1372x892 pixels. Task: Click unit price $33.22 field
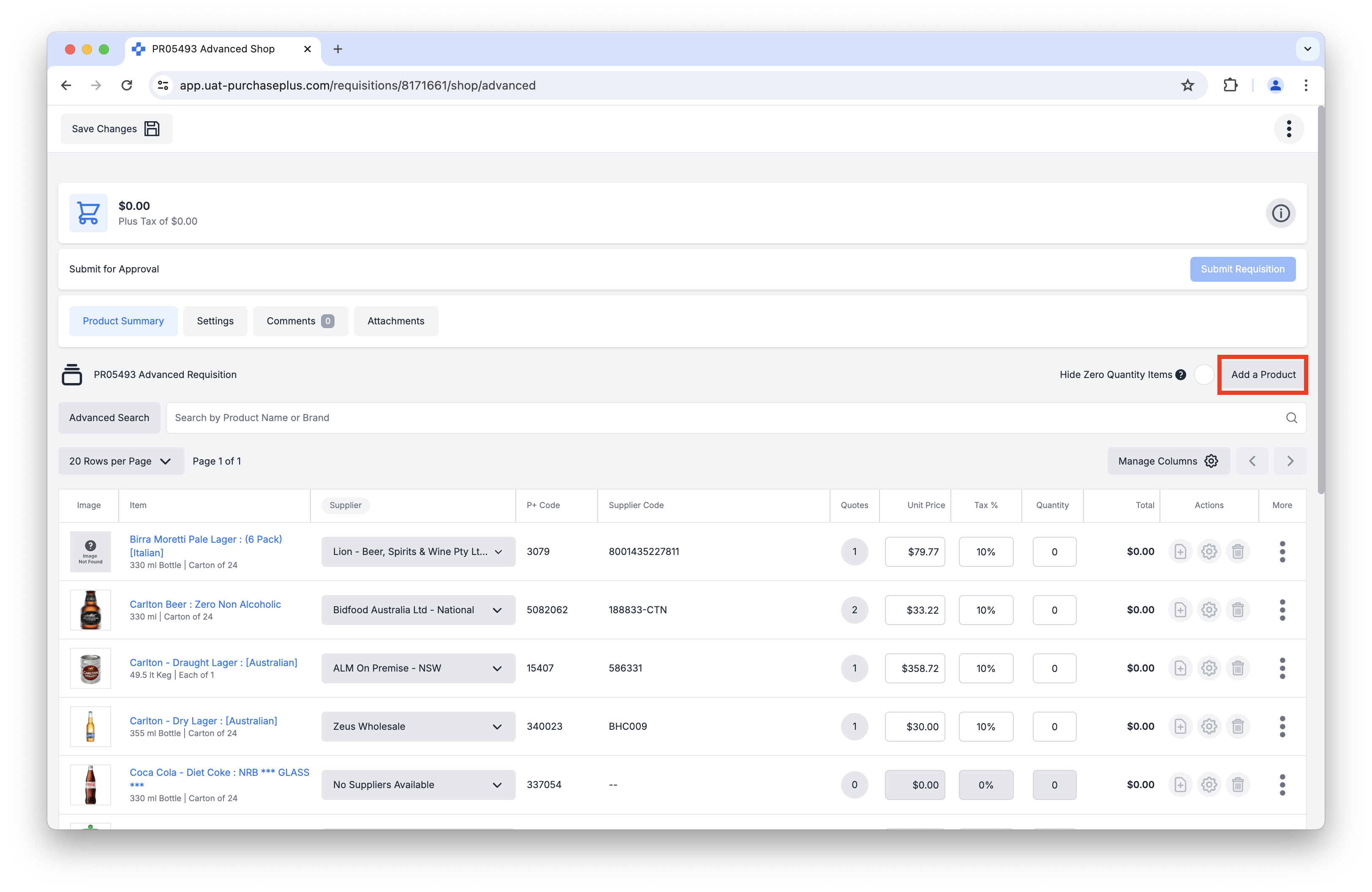tap(915, 609)
